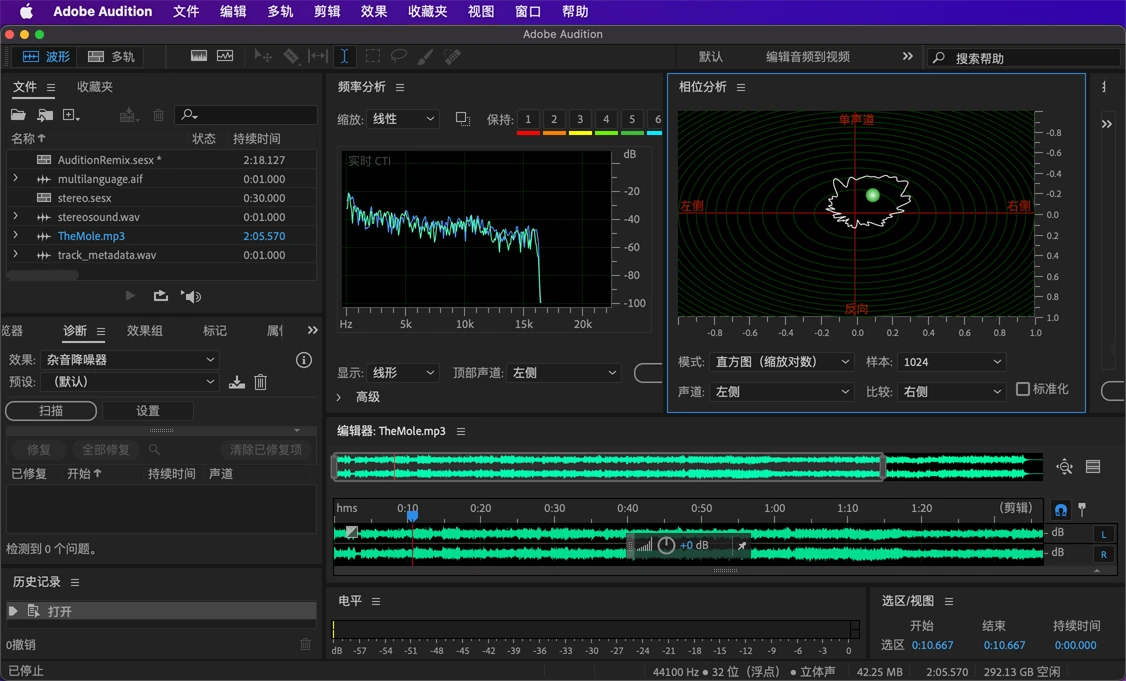Click the info icon in Diagnostics panel
Screen dimensions: 1126x681
click(304, 360)
